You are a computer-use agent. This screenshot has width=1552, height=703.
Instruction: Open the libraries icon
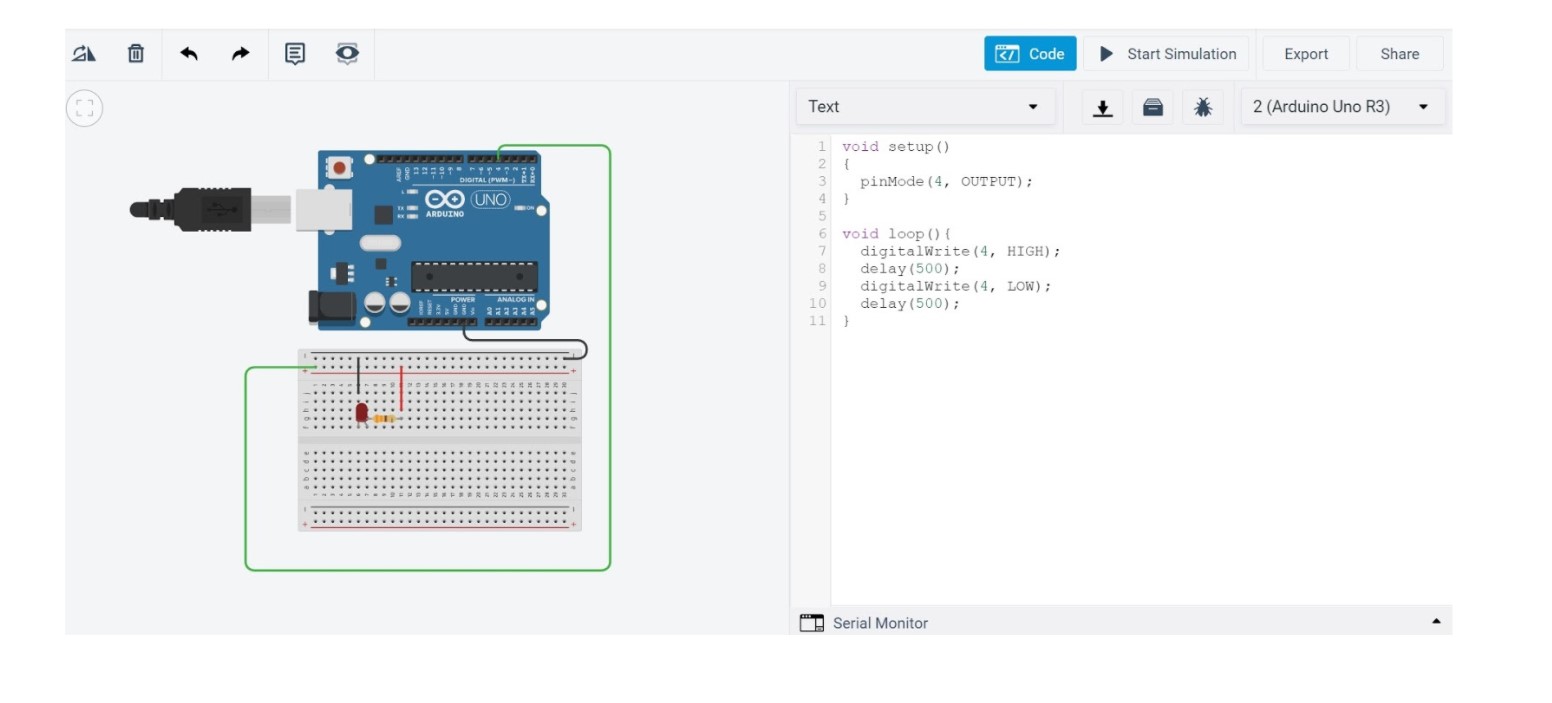point(1153,107)
